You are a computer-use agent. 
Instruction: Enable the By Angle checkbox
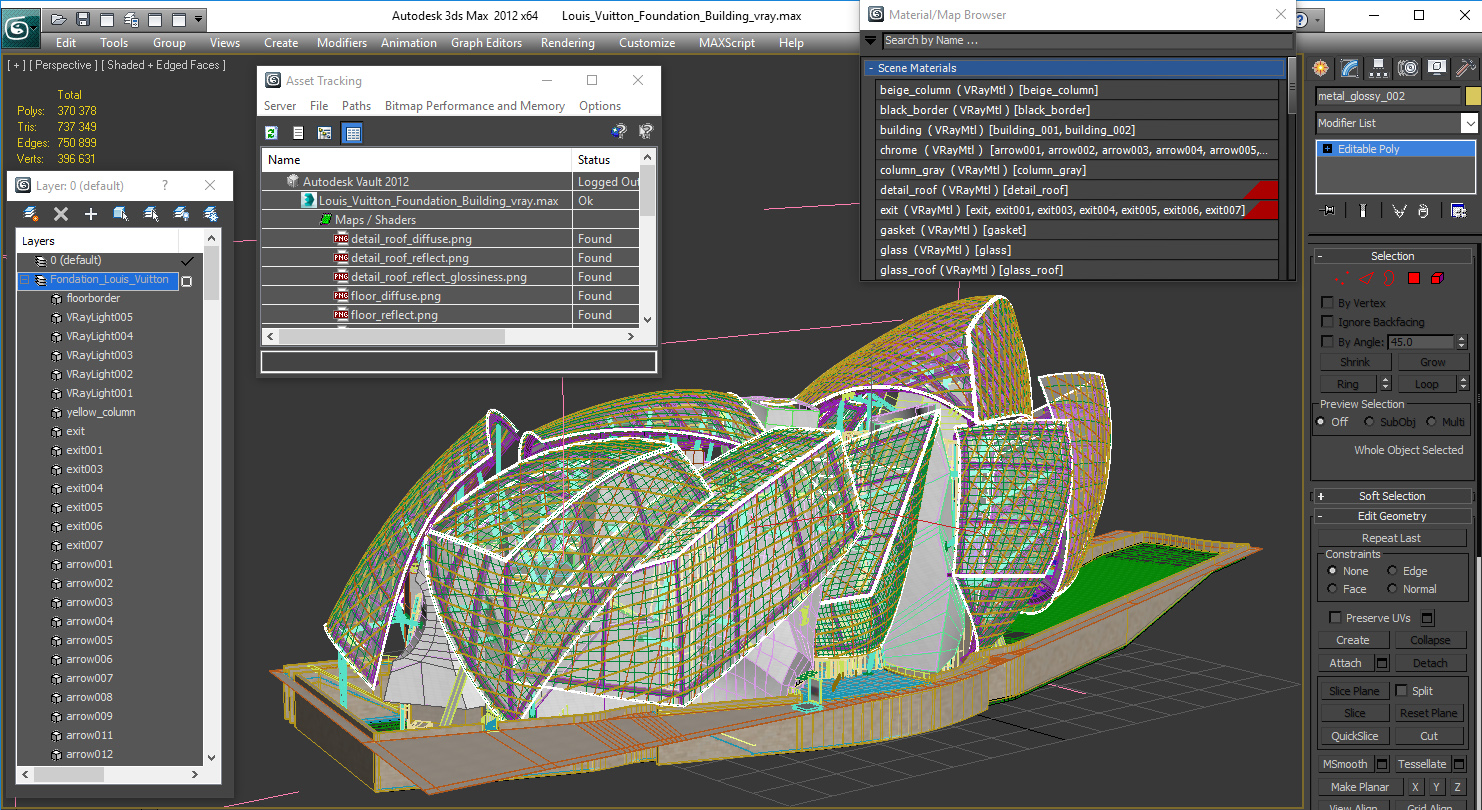(1328, 342)
